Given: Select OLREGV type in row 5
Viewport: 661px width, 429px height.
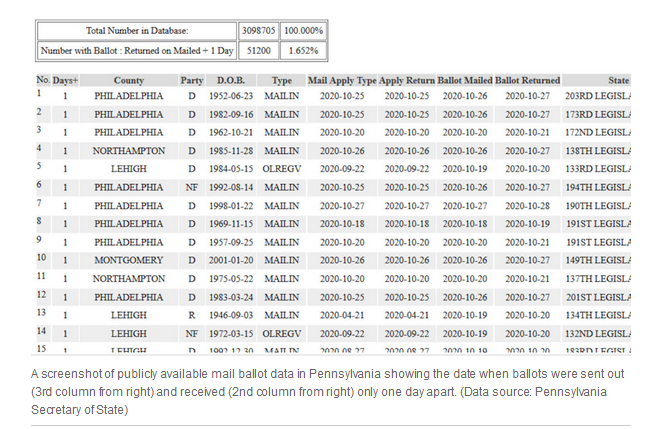Looking at the screenshot, I should (282, 169).
